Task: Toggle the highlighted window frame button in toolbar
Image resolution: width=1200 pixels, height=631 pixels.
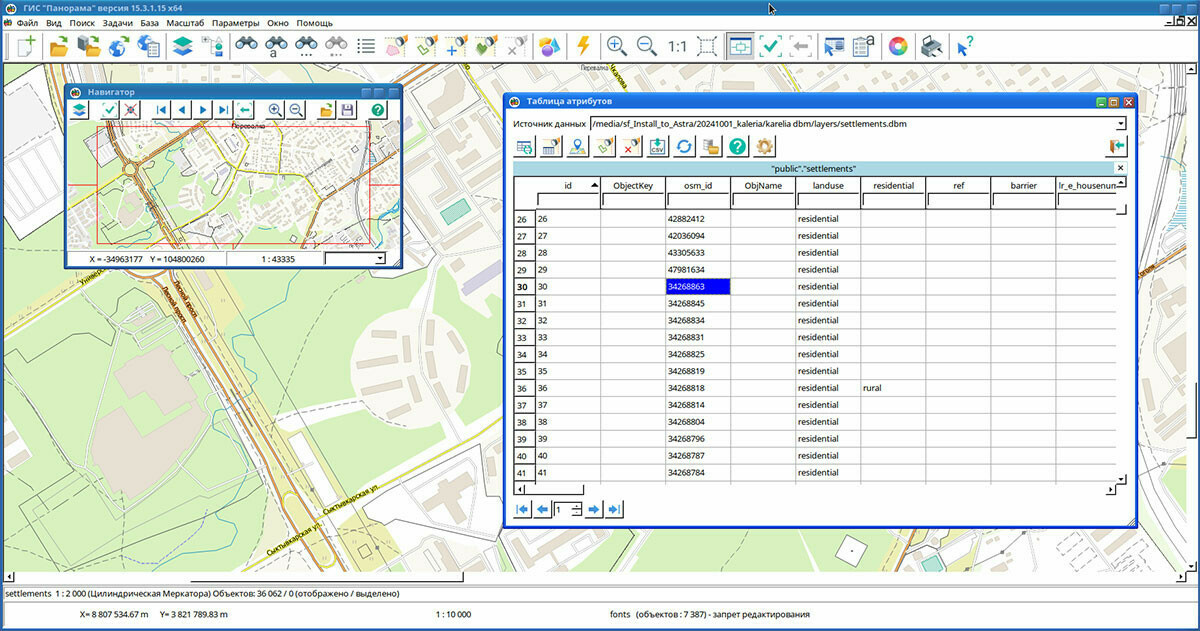Action: (740, 46)
